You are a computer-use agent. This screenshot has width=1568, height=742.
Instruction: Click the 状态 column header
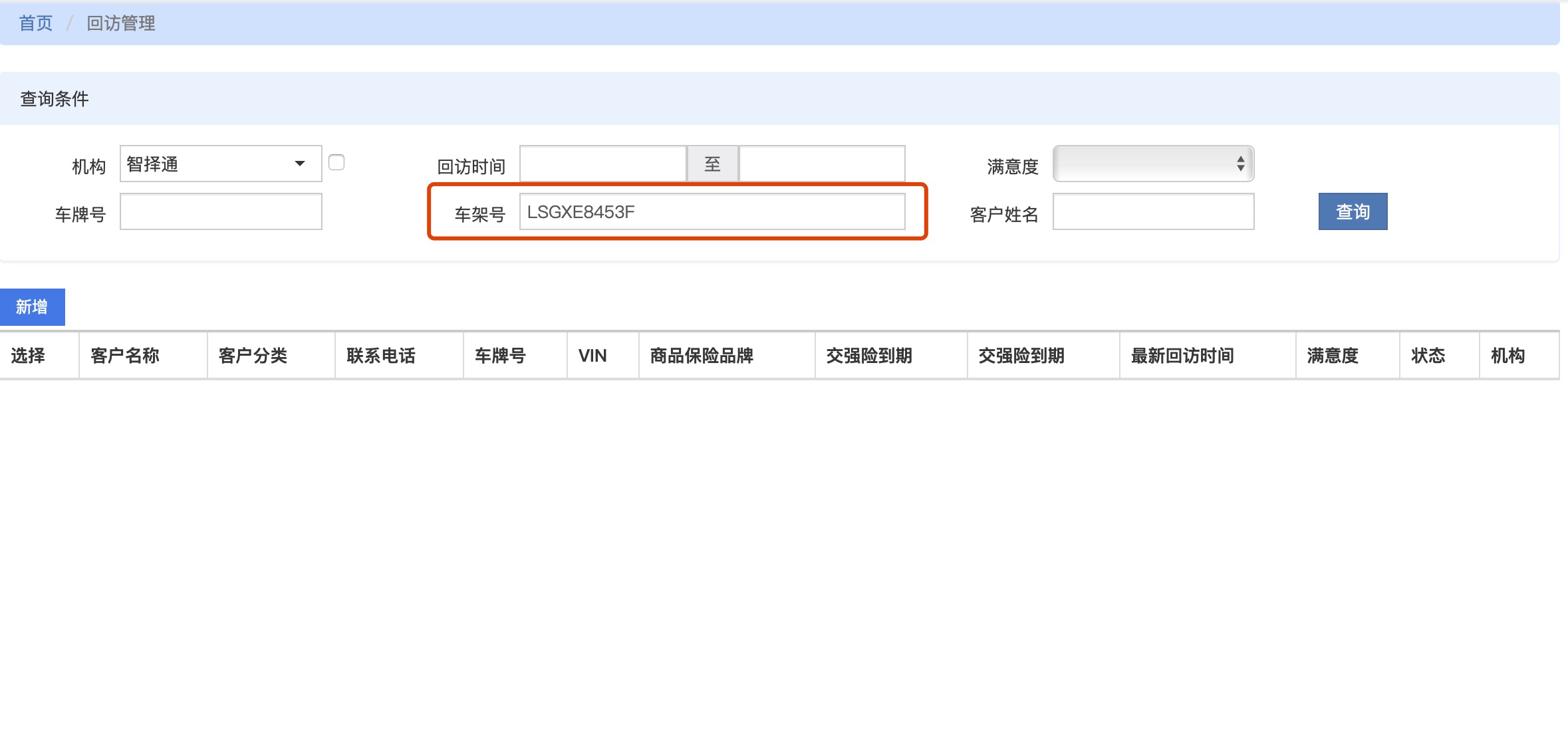pyautogui.click(x=1428, y=356)
